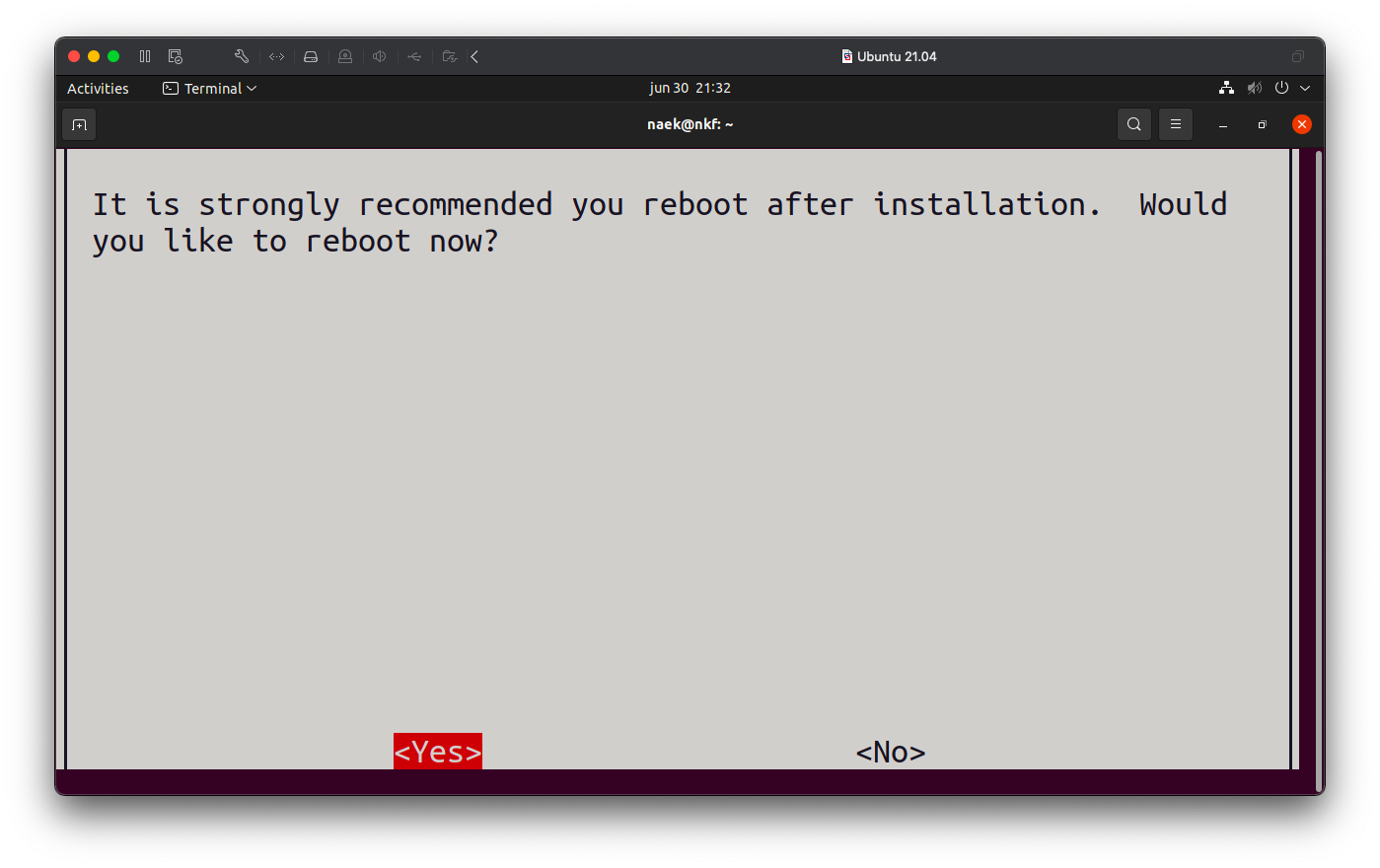Click the camera device icon
The image size is (1380, 868).
point(345,56)
